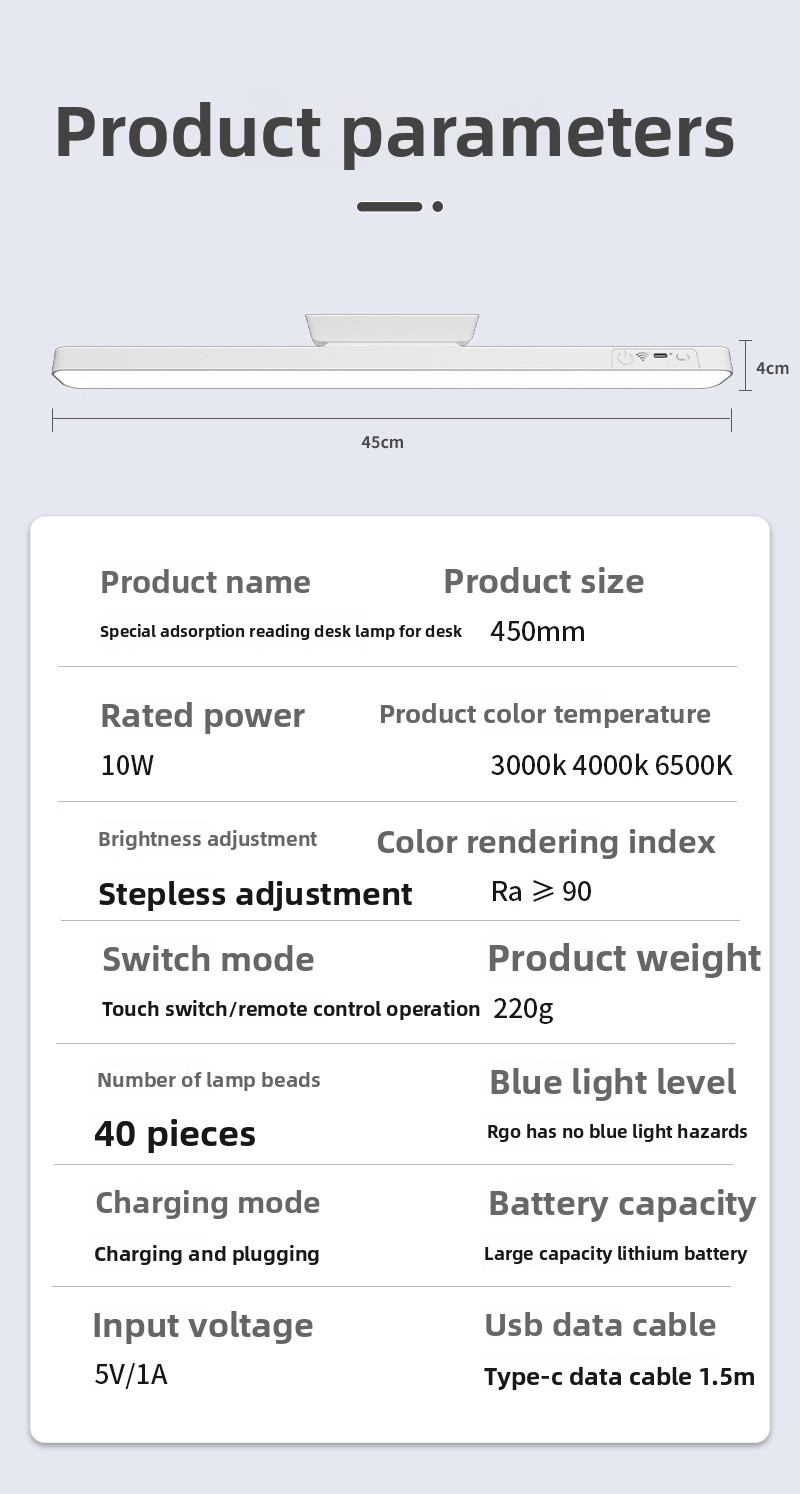Click the Type-C port on the lamp

[x=661, y=356]
